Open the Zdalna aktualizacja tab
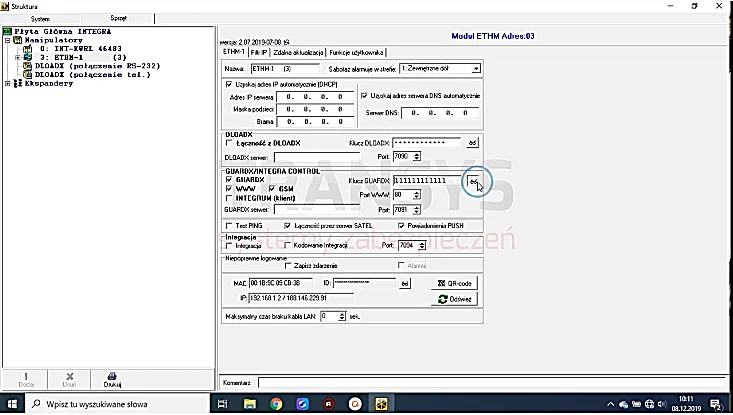Viewport: 733px width, 415px height. tap(298, 53)
